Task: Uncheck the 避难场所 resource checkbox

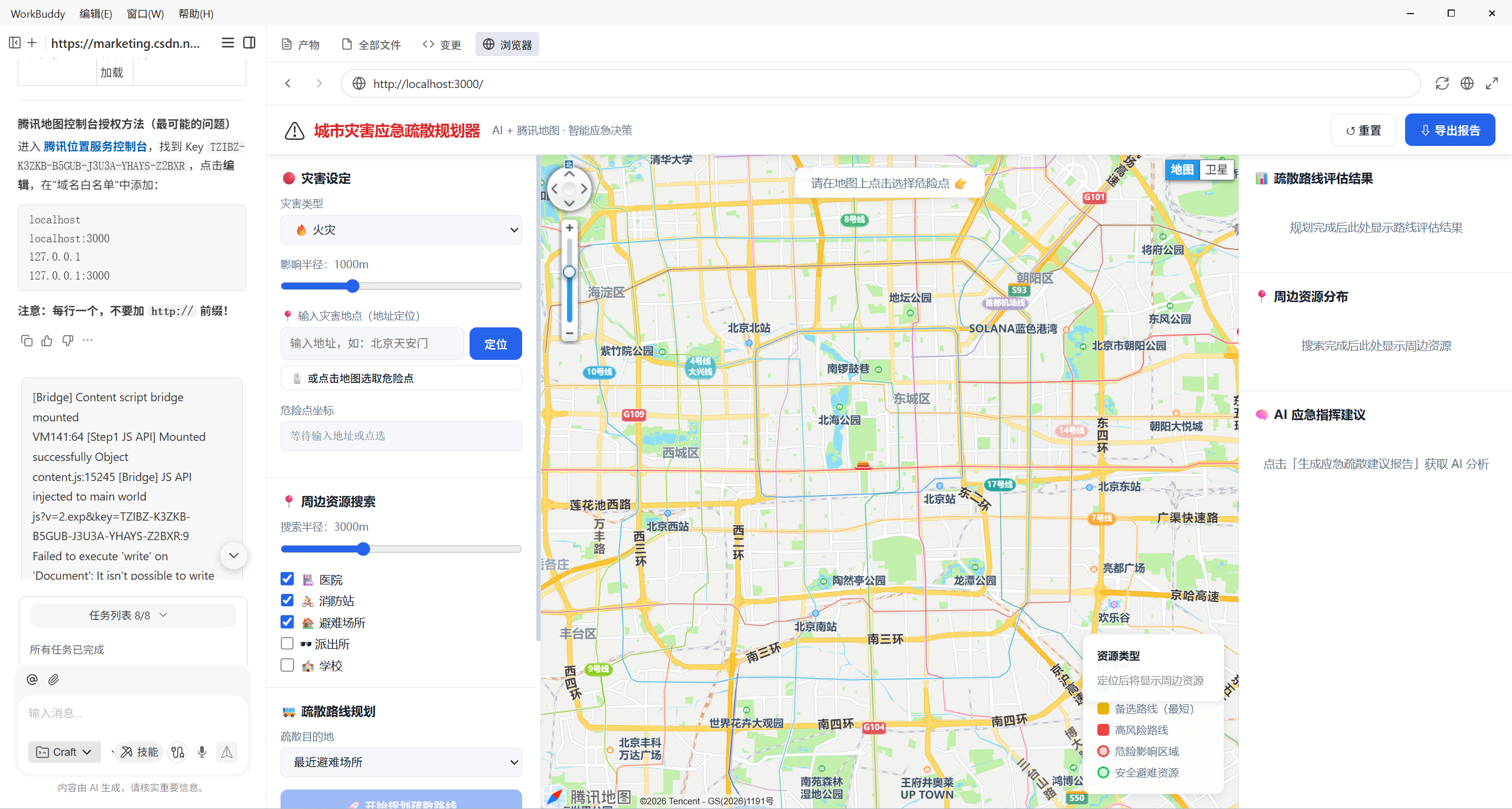Action: pyautogui.click(x=287, y=622)
